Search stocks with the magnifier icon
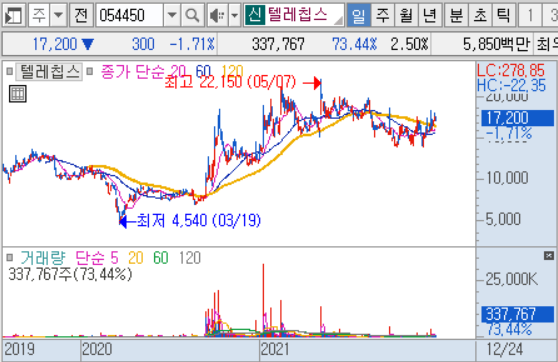 pos(193,15)
